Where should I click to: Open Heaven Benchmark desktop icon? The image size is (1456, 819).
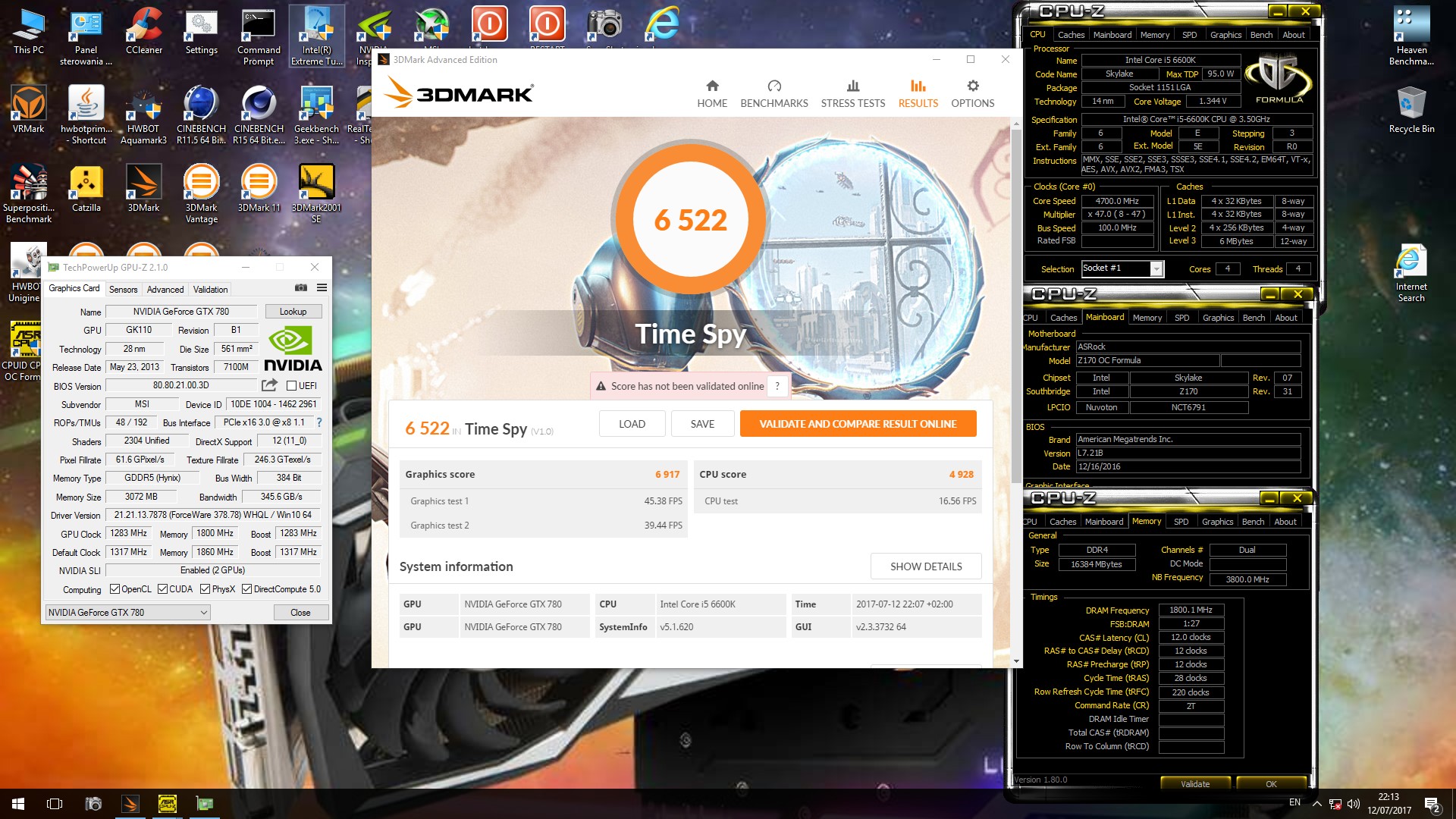(x=1411, y=36)
